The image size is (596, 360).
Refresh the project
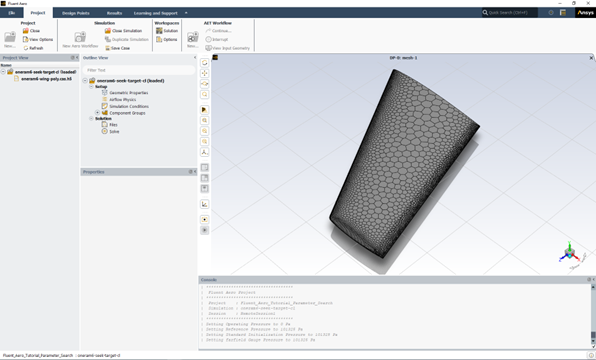(33, 48)
